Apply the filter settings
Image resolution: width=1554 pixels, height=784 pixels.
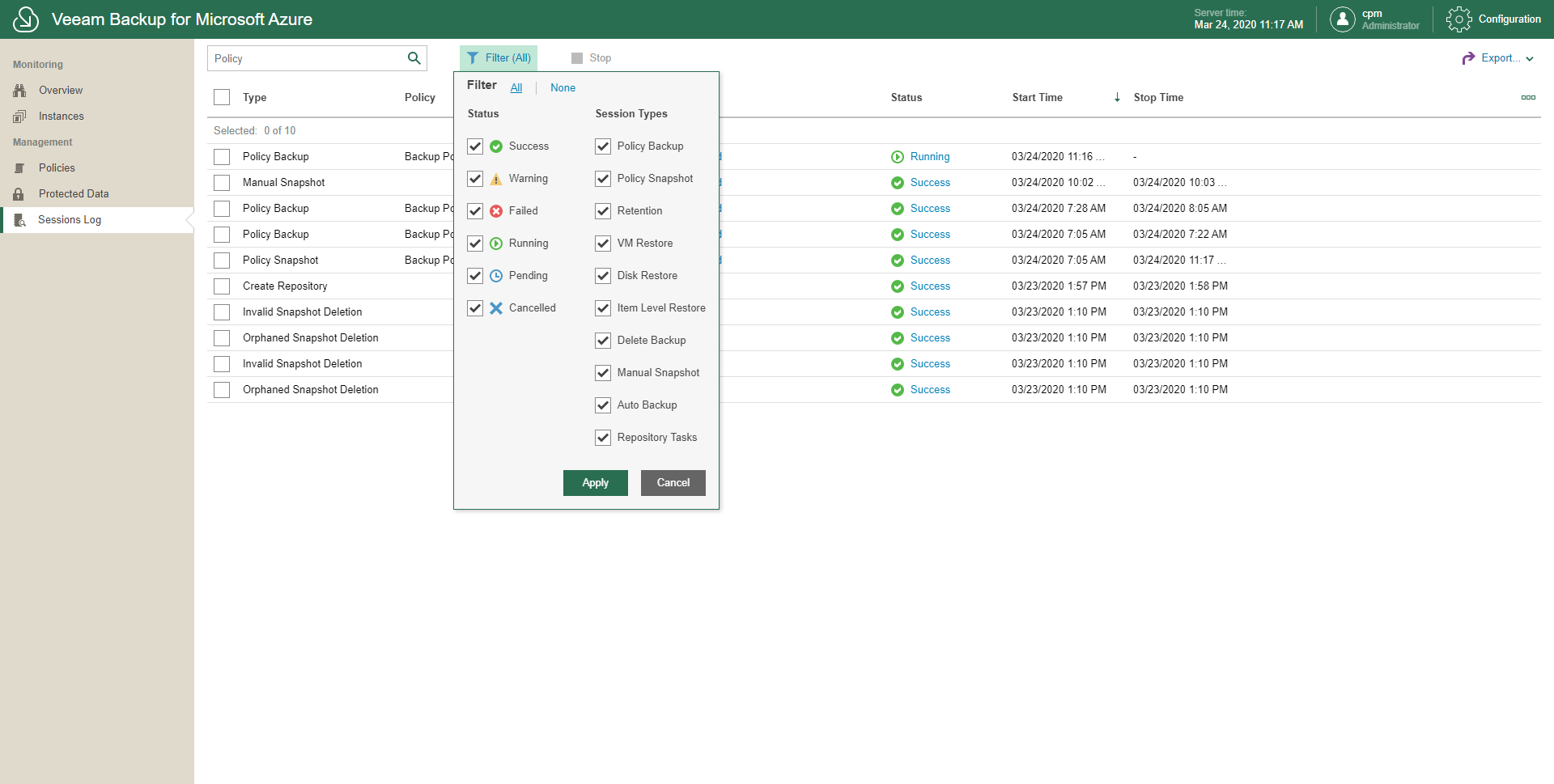pos(596,483)
